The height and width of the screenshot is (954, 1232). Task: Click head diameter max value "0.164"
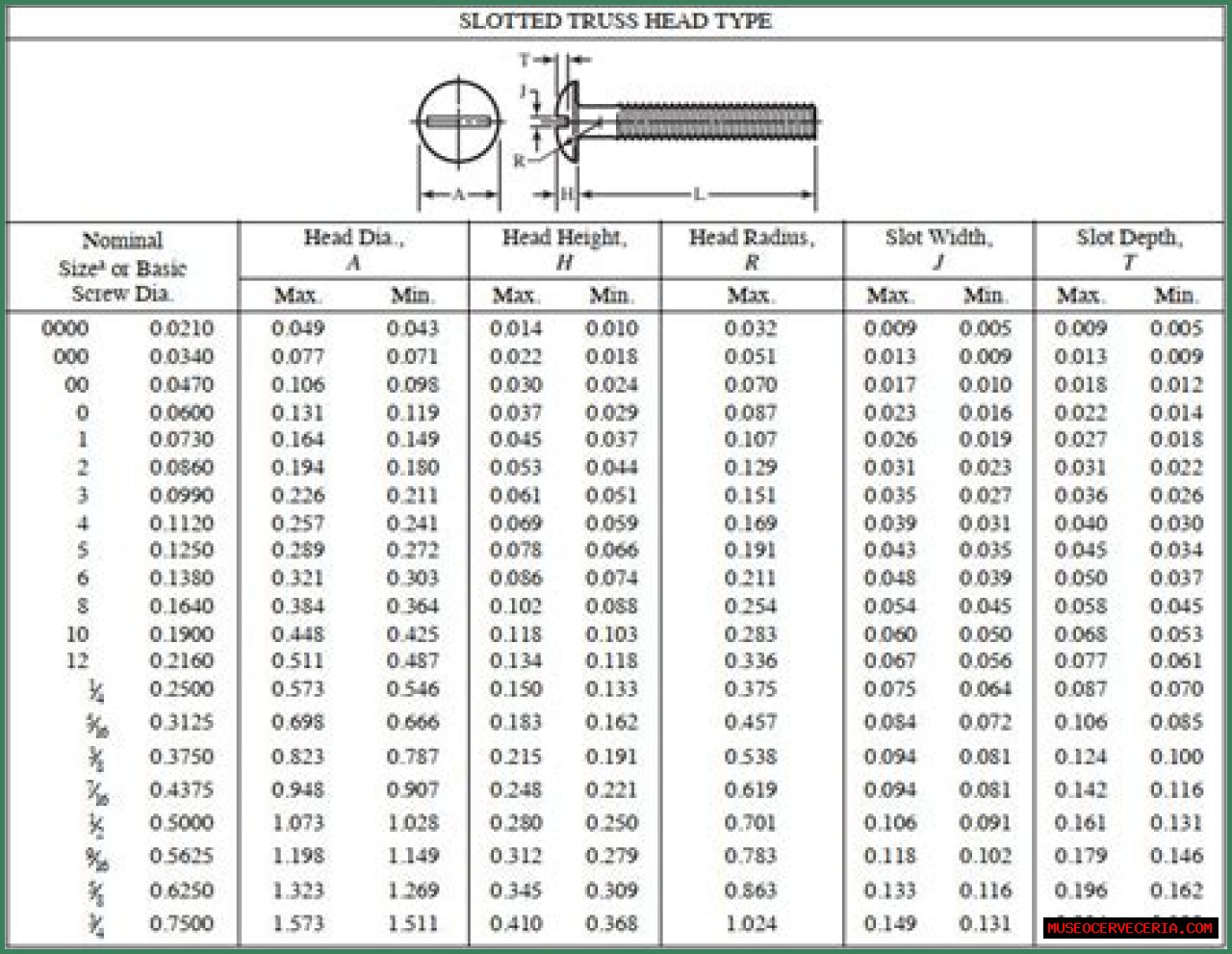pyautogui.click(x=297, y=440)
